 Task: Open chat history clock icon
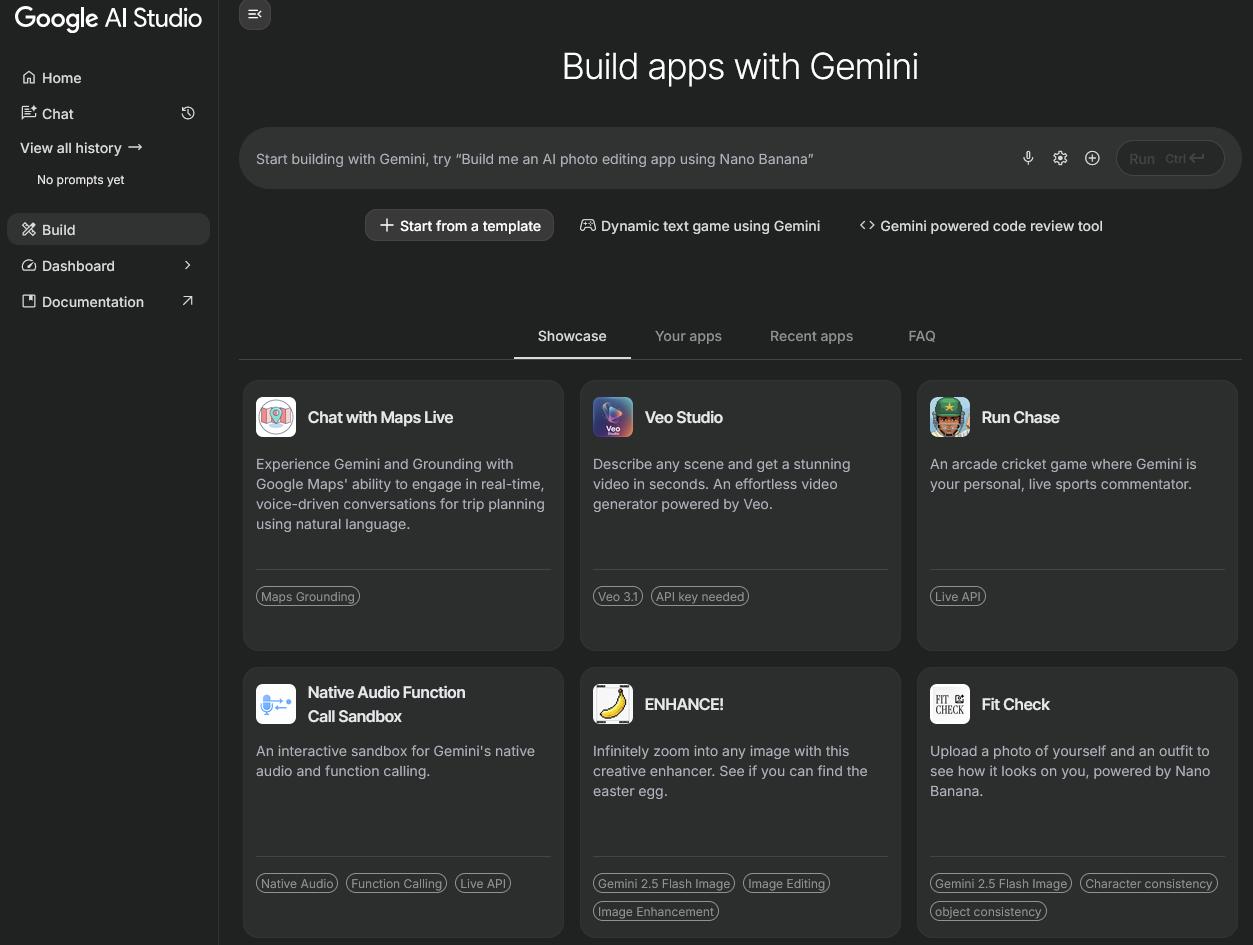pyautogui.click(x=187, y=113)
